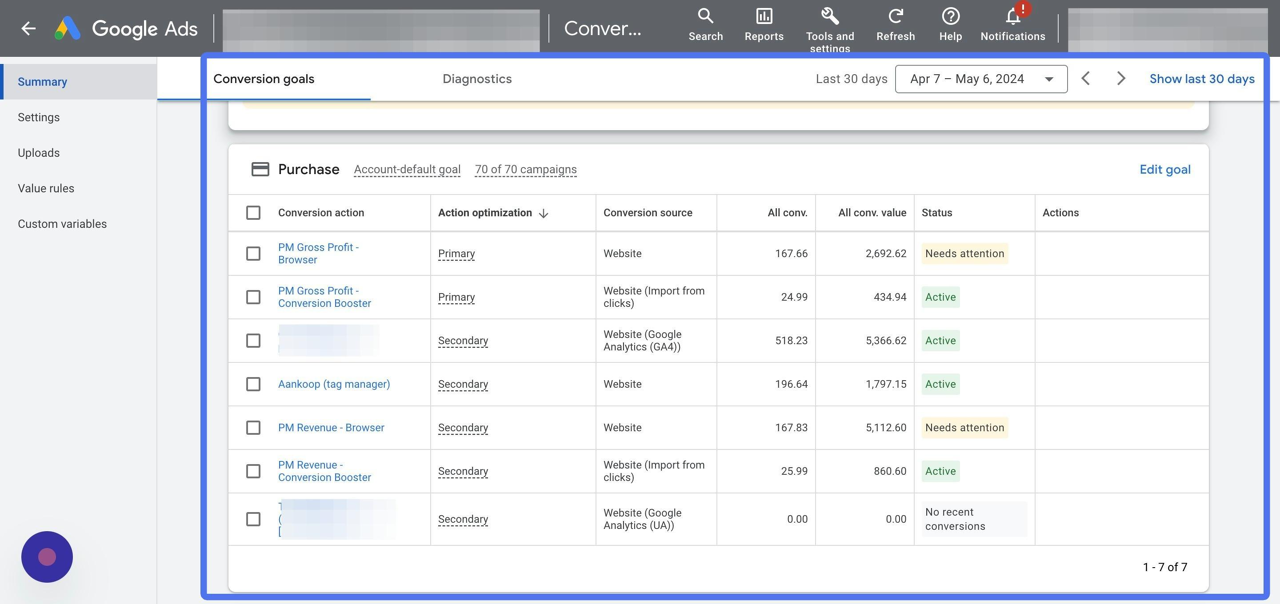Open Secondary optimization for PM Revenue - Browser
1280x604 pixels.
[463, 428]
